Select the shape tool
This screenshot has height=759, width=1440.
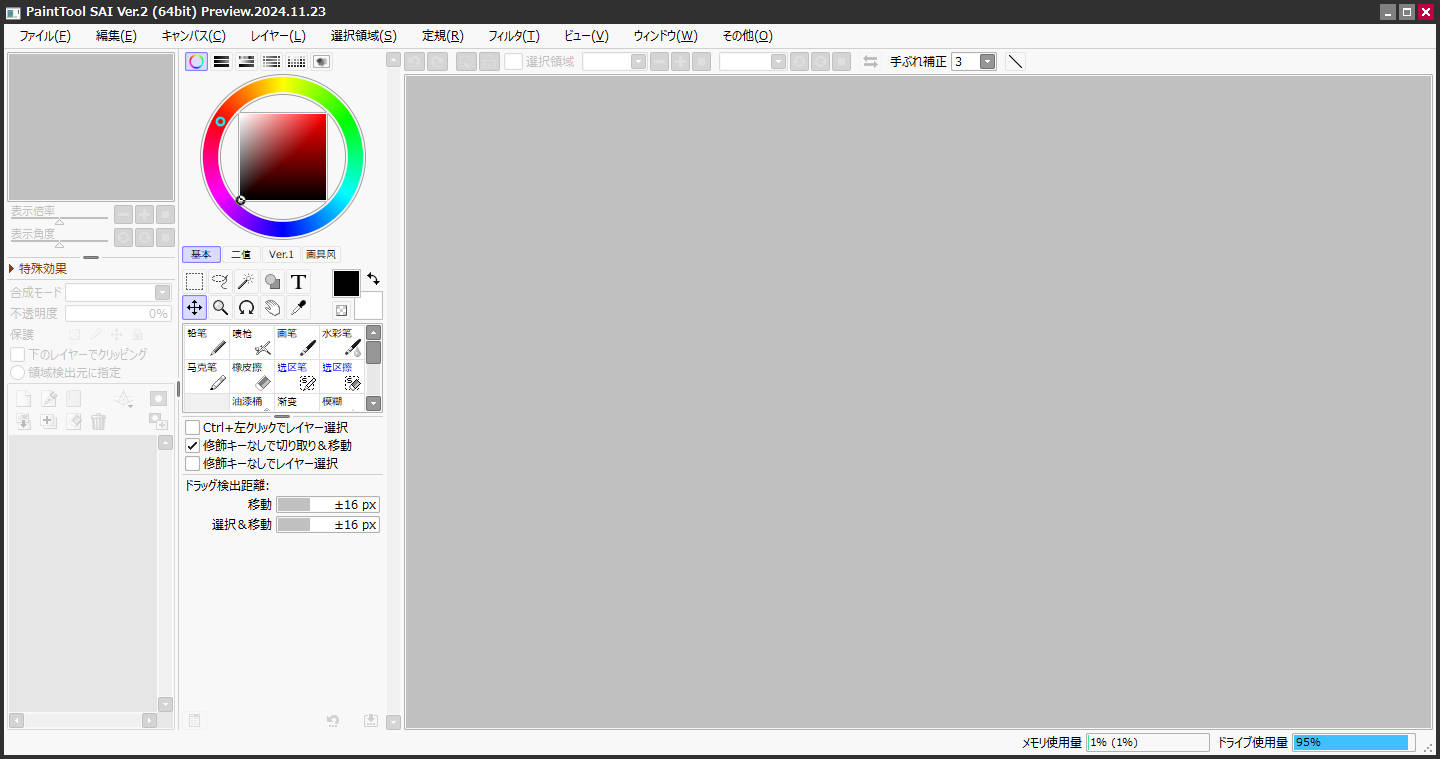(272, 282)
